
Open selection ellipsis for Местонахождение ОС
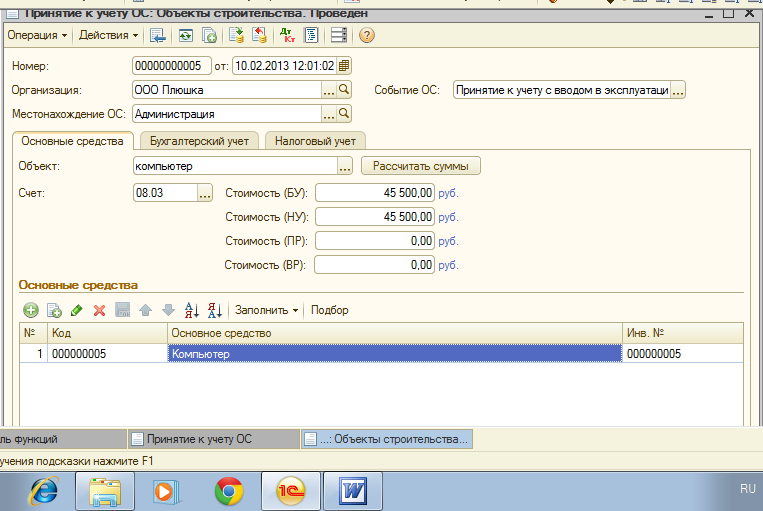pyautogui.click(x=329, y=114)
